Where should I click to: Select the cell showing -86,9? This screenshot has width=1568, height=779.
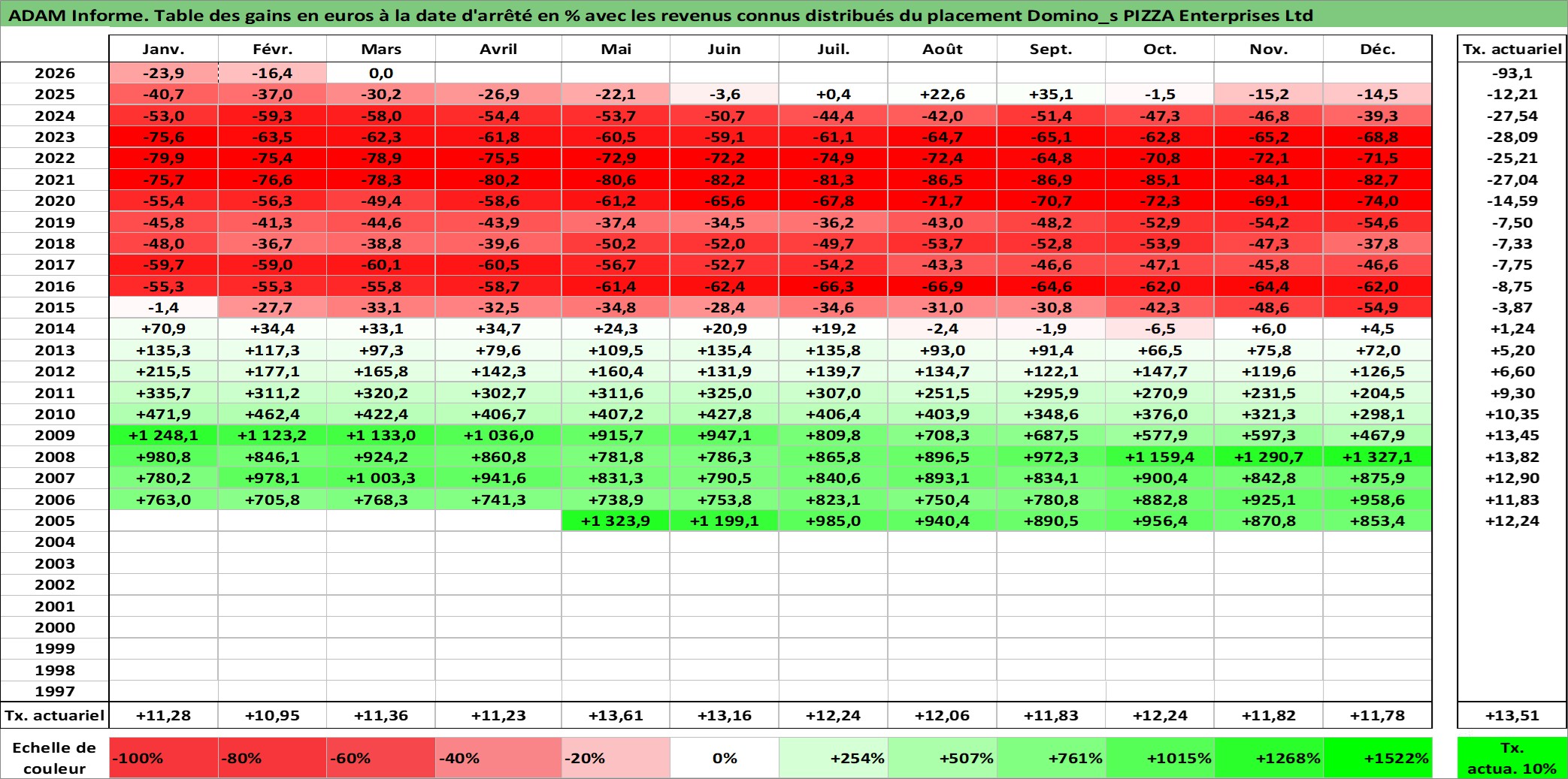pyautogui.click(x=1052, y=180)
